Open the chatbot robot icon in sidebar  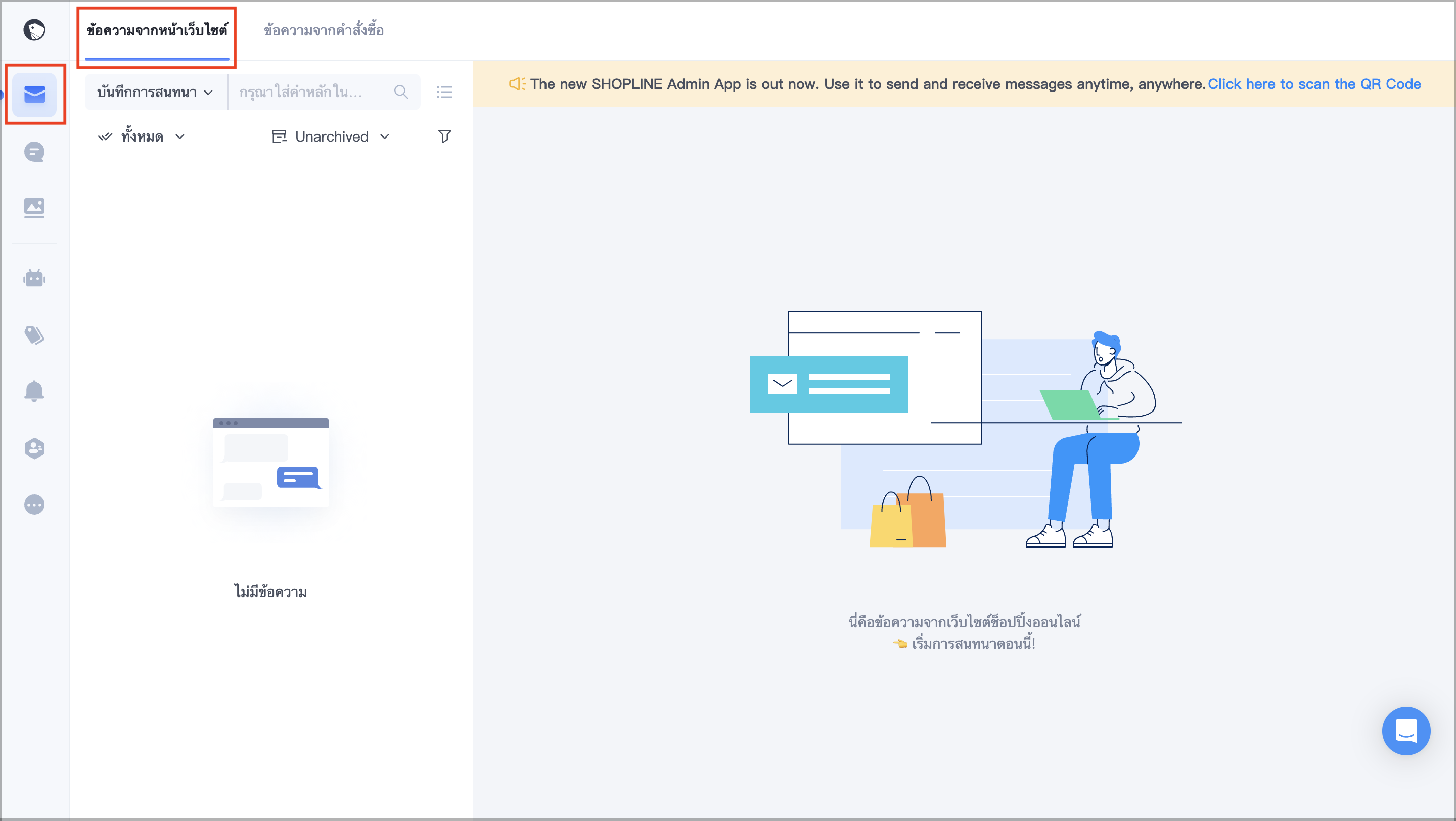click(34, 278)
